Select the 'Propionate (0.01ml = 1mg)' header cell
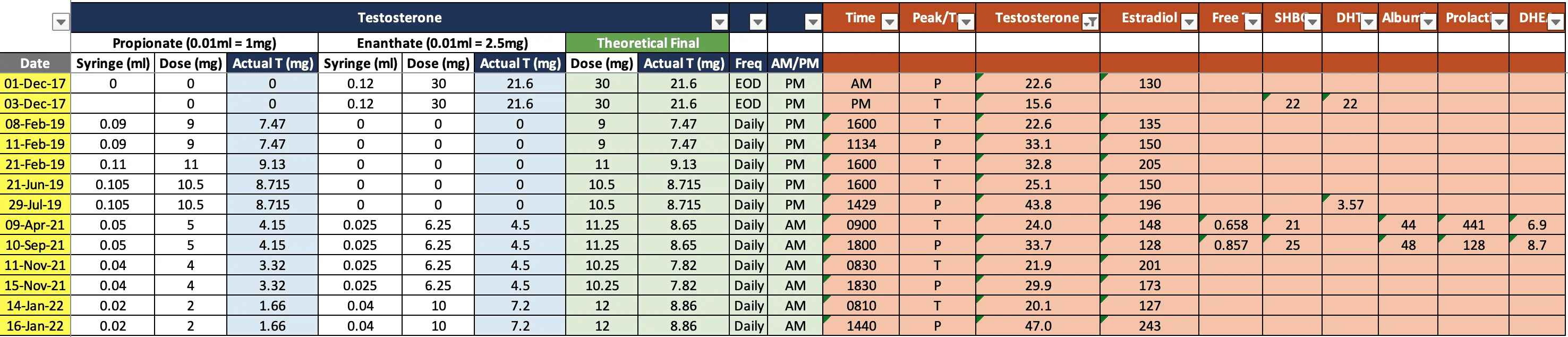This screenshot has width=1568, height=337. [x=194, y=43]
